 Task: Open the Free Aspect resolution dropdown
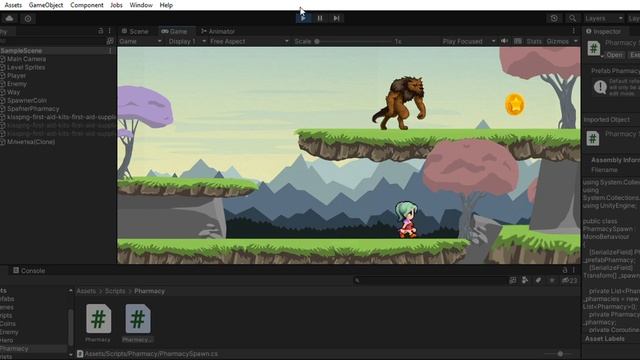click(x=249, y=41)
